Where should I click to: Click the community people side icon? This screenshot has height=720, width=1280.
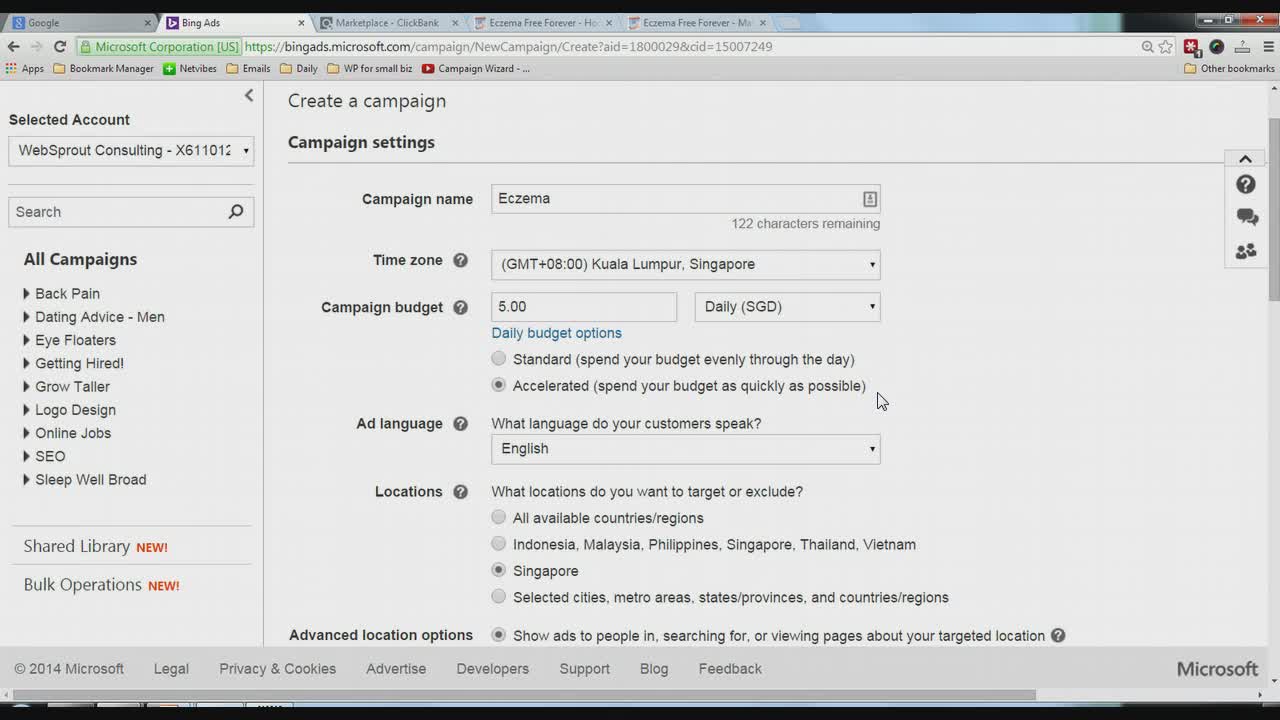click(x=1246, y=252)
